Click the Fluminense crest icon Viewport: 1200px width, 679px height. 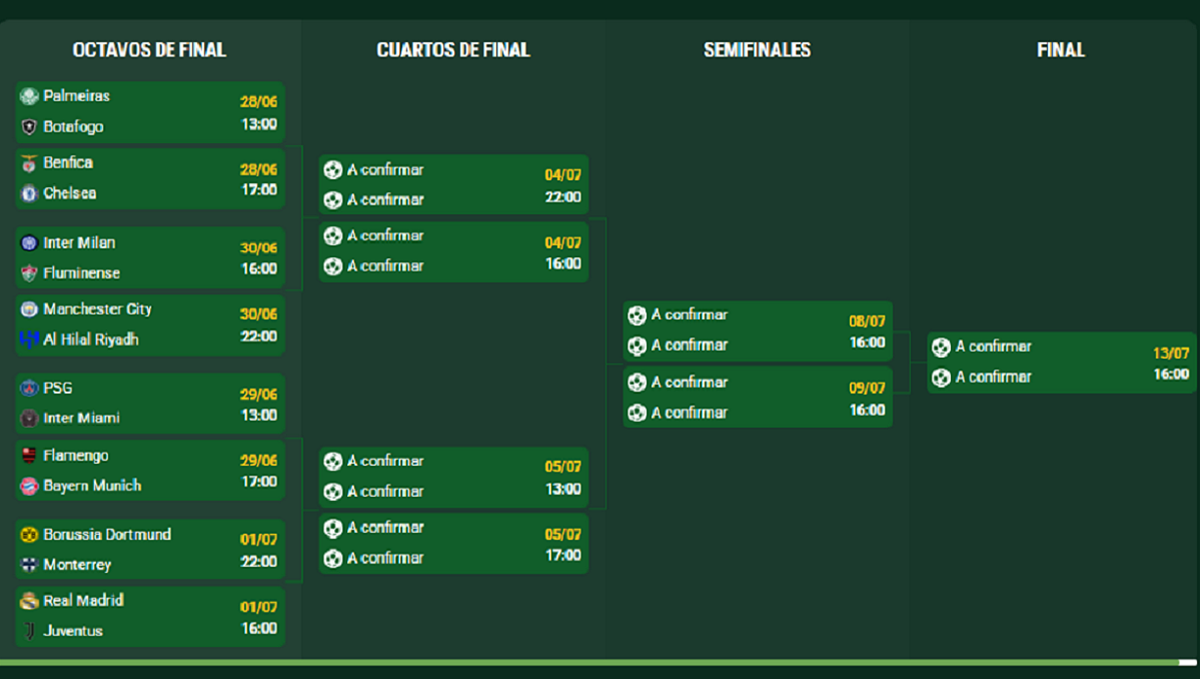(x=29, y=273)
